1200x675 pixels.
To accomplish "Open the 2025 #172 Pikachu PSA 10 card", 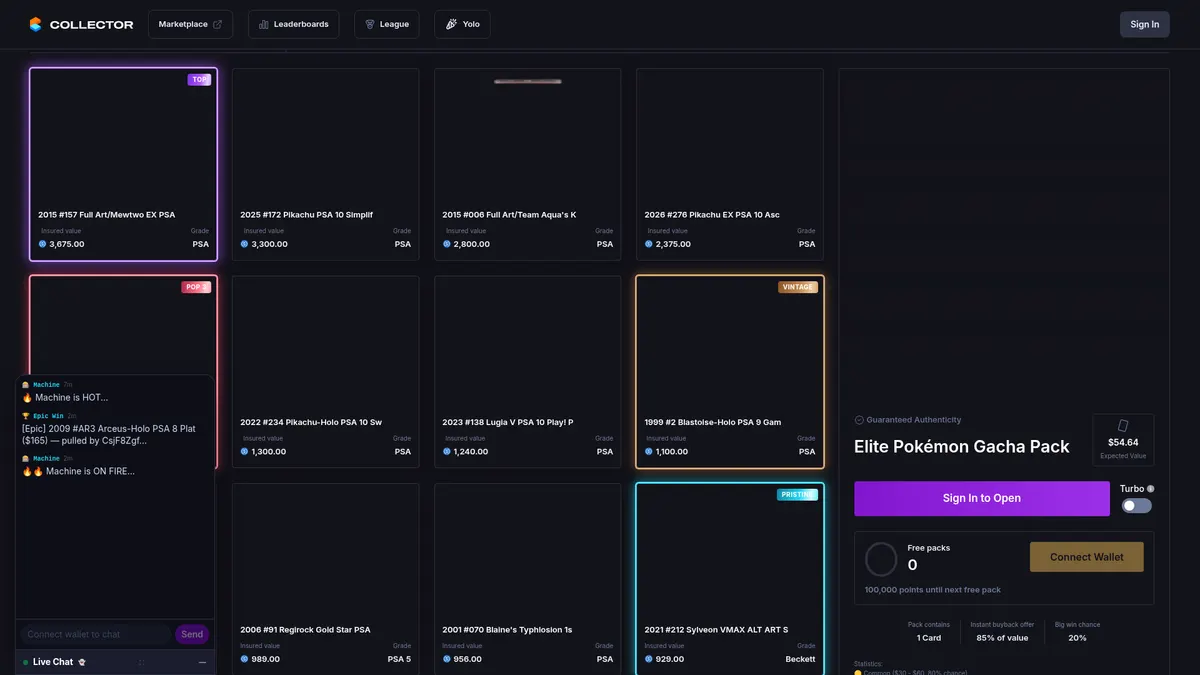I will [325, 164].
